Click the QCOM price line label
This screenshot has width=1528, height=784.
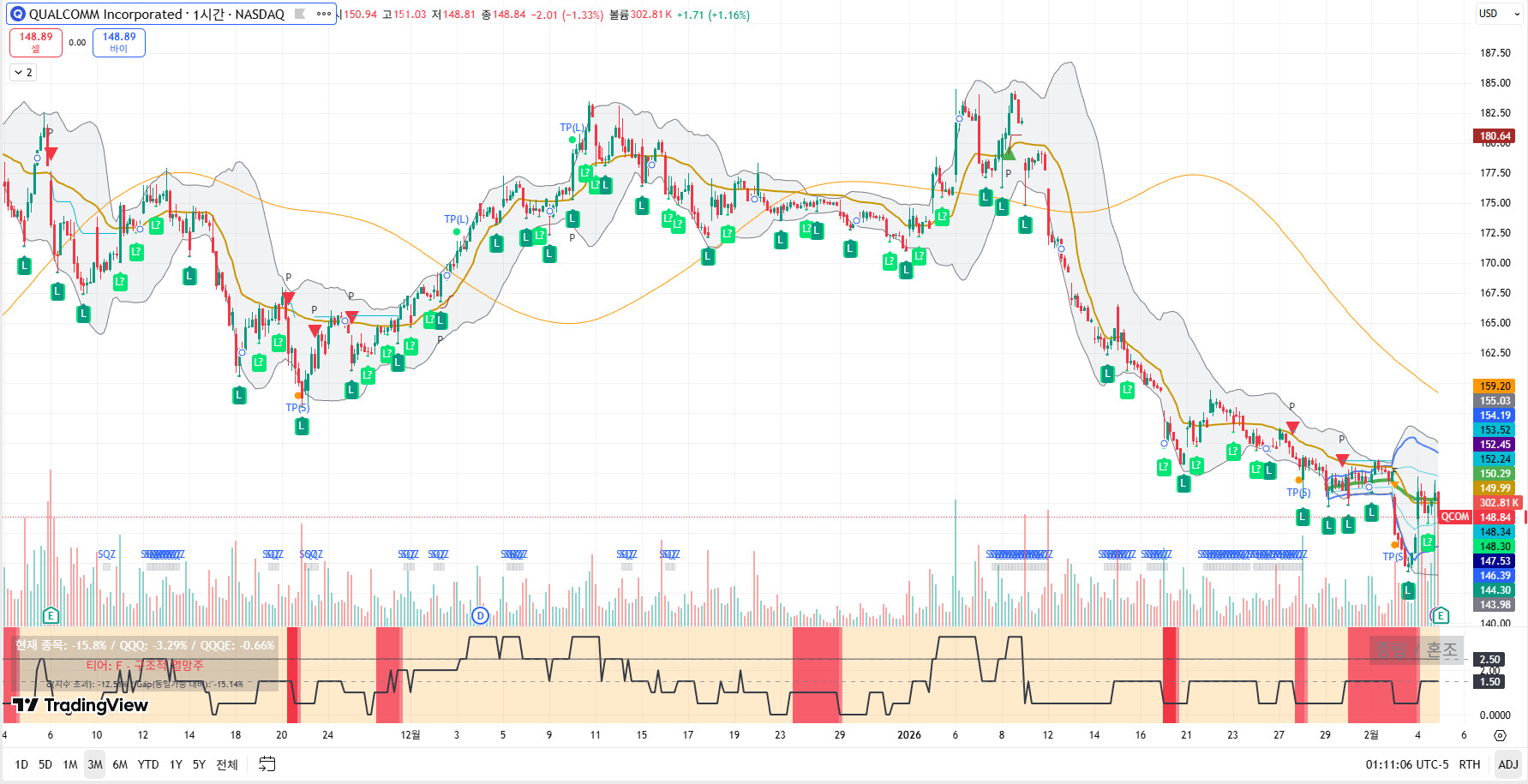click(1455, 517)
